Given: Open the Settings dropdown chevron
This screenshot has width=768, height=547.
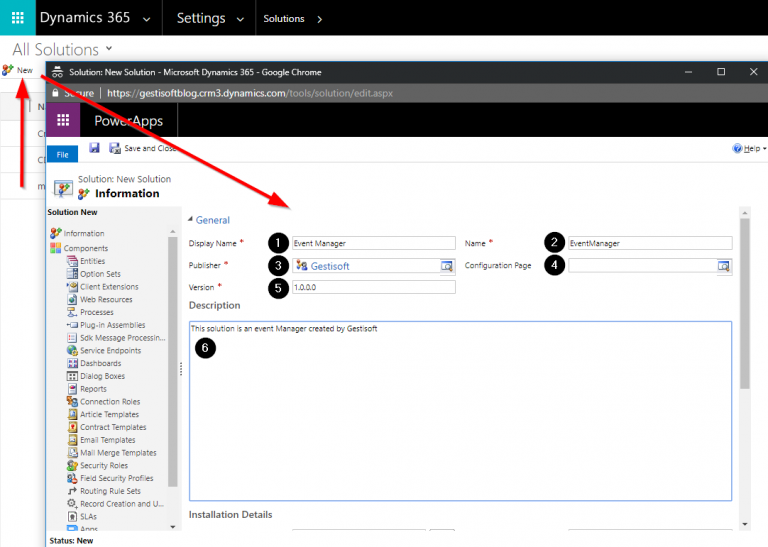Looking at the screenshot, I should (x=240, y=20).
